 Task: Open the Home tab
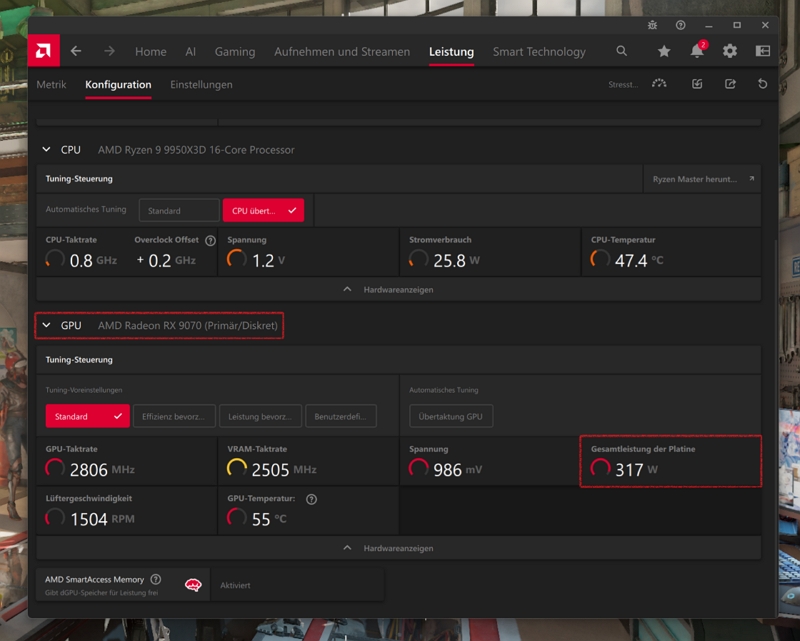coord(151,52)
